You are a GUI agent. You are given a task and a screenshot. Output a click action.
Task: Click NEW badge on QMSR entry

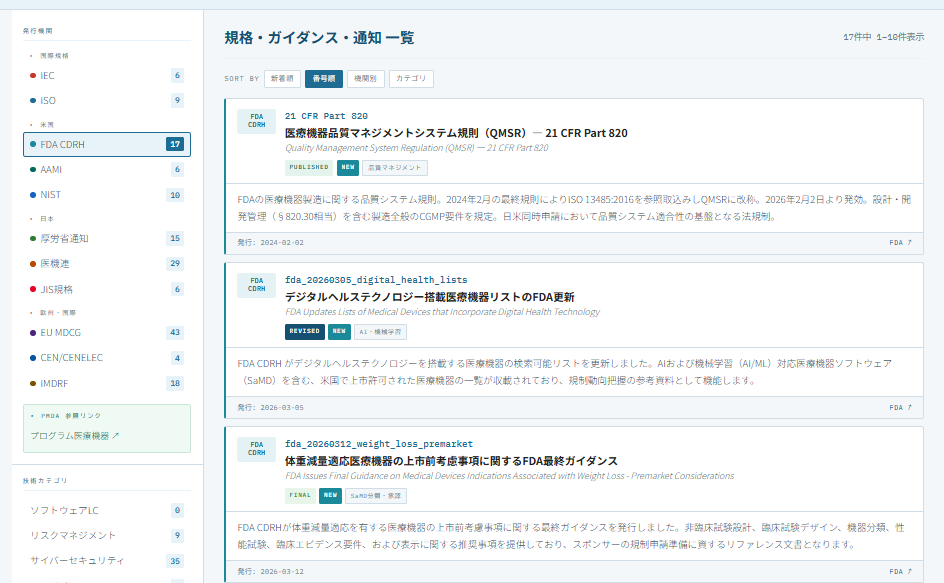pyautogui.click(x=348, y=167)
